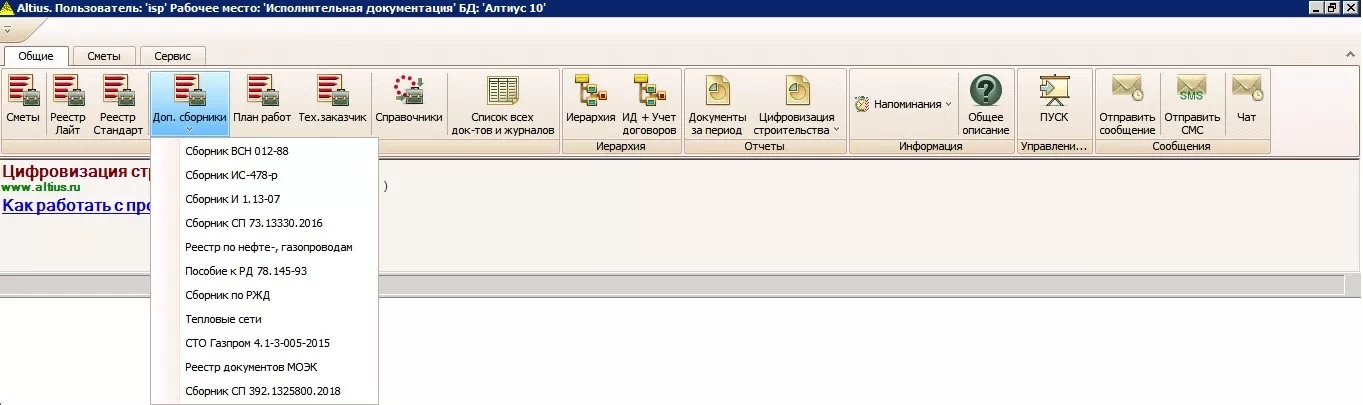Click the ИД + Учет договоров icon
1363x405 pixels.
(649, 103)
